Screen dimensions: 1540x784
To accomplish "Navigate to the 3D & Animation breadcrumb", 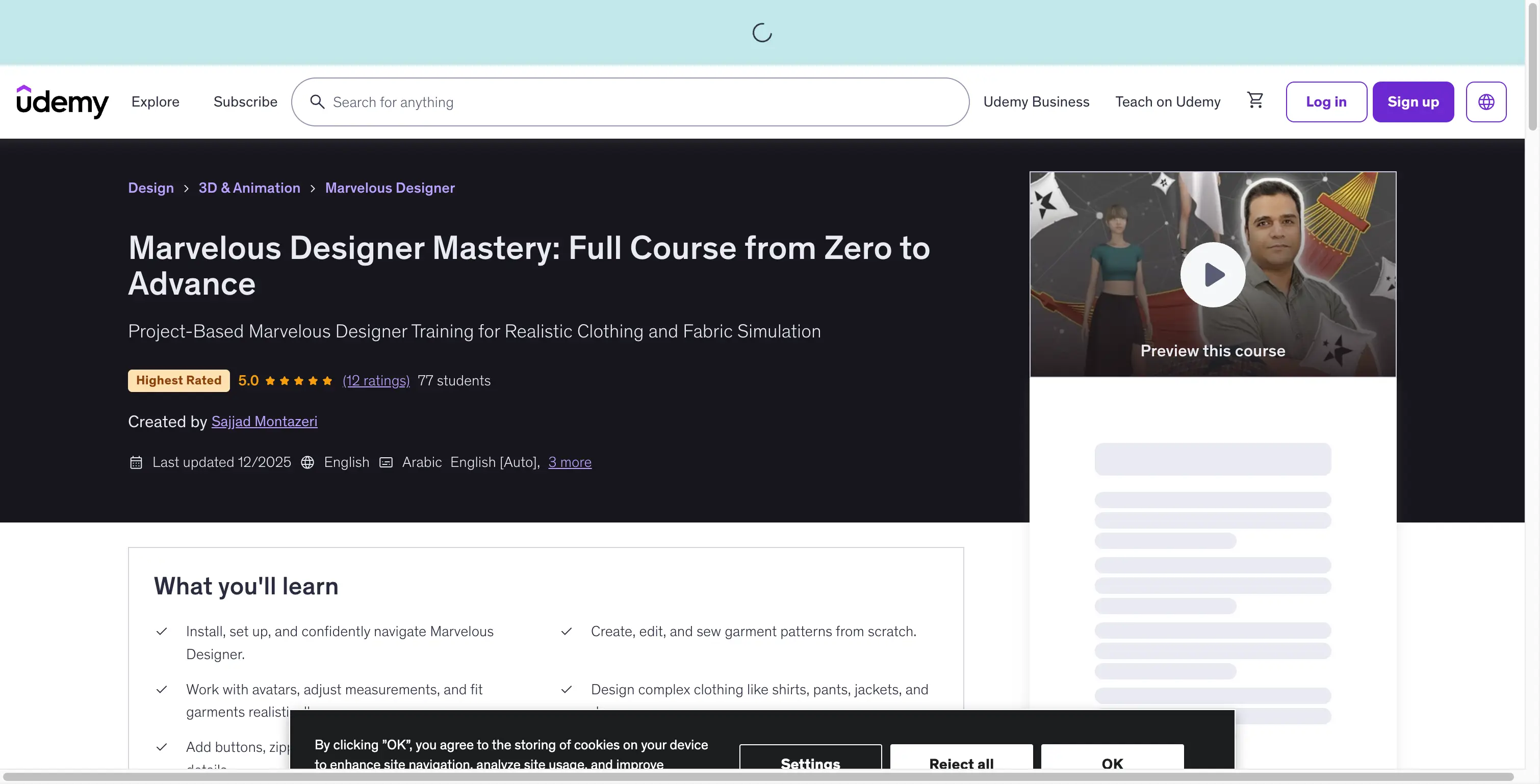I will pos(249,188).
